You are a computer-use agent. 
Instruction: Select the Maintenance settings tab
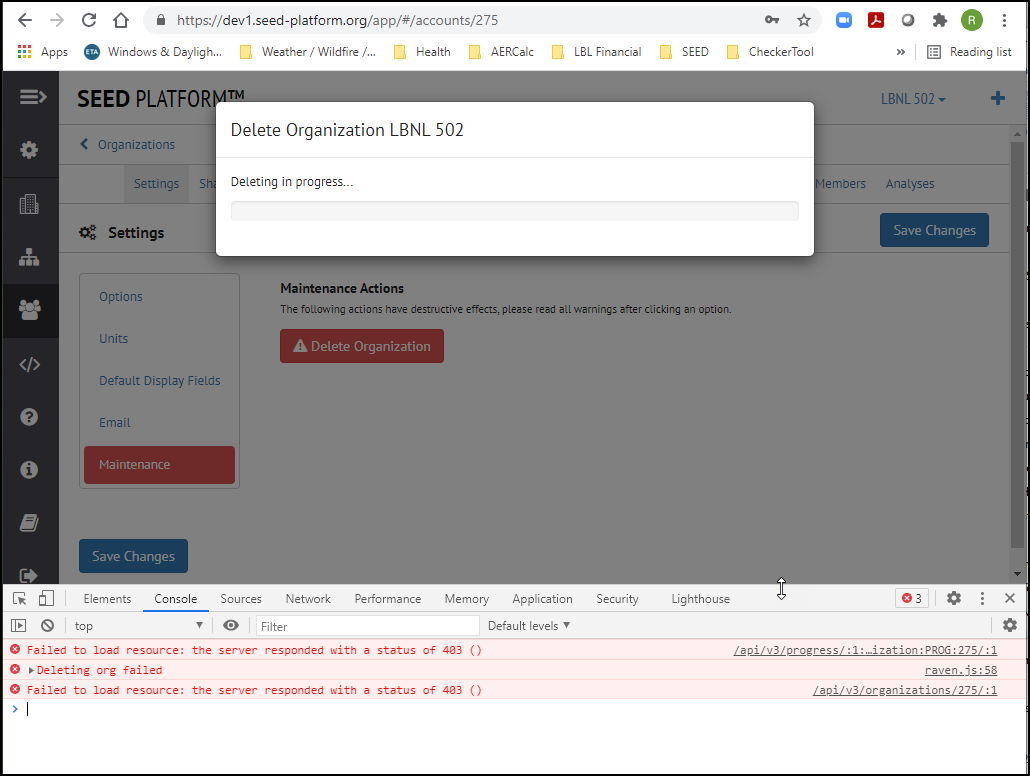pyautogui.click(x=158, y=464)
